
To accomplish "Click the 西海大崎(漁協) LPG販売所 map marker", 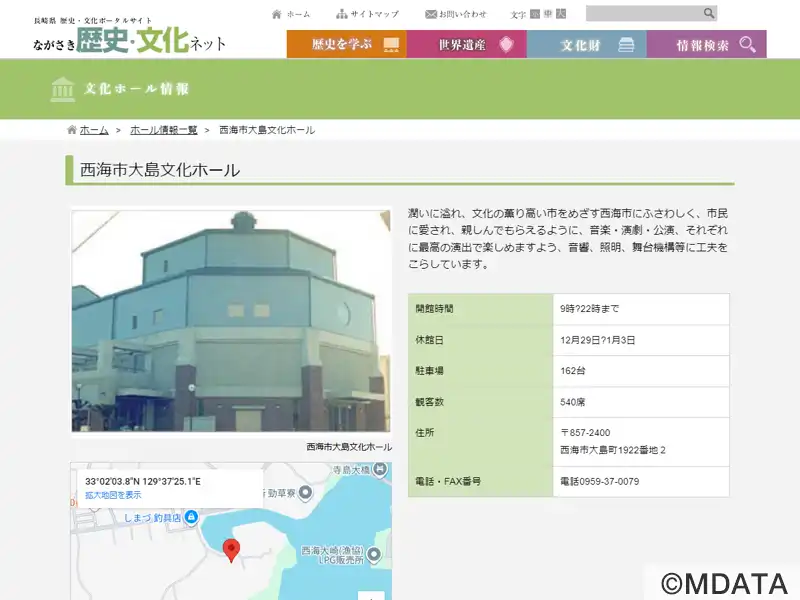I will point(374,554).
